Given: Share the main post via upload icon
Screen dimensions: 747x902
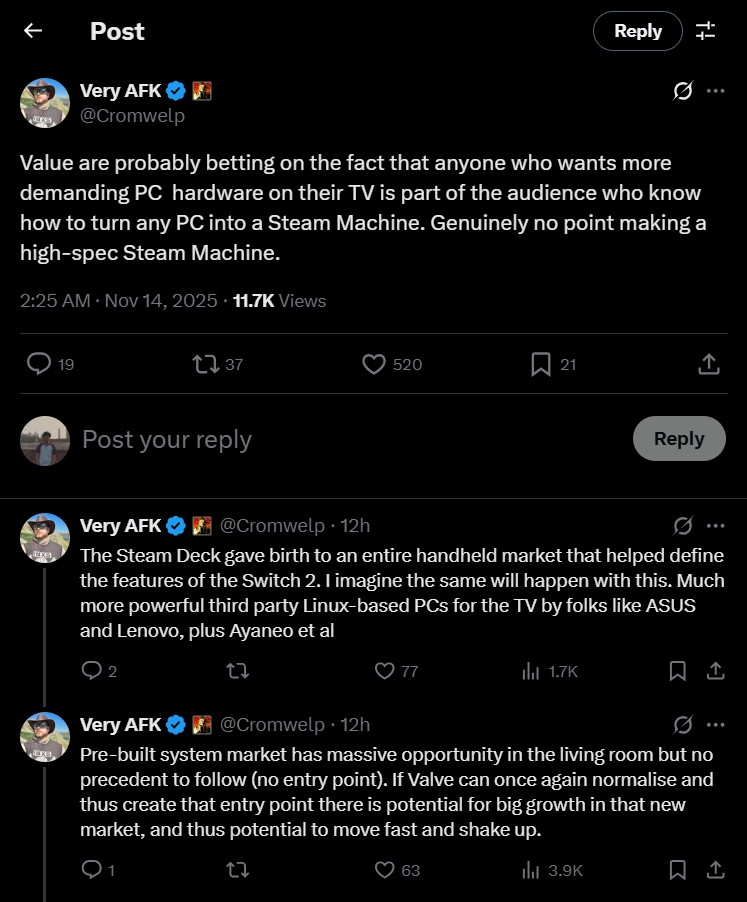Looking at the screenshot, I should pyautogui.click(x=708, y=365).
